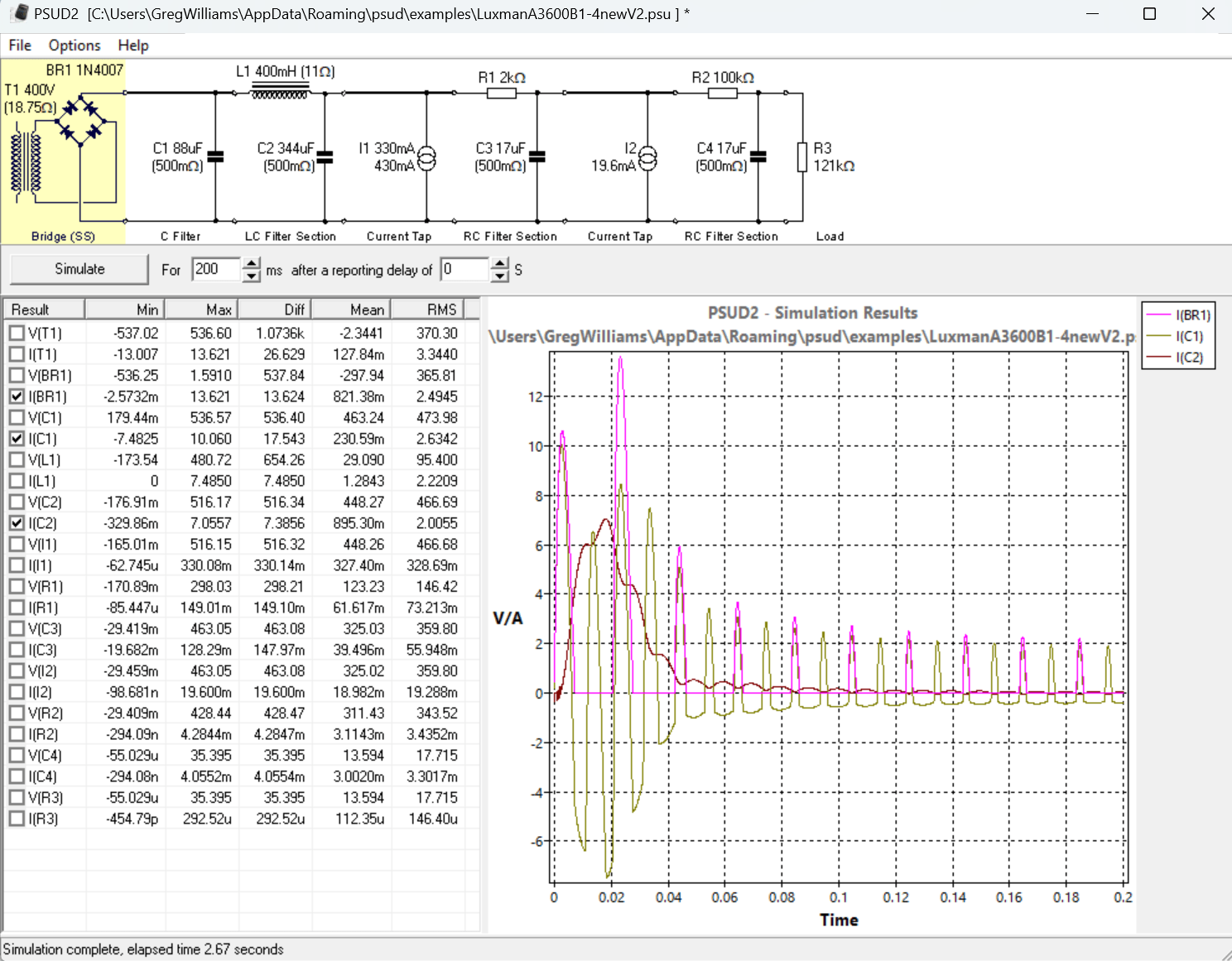The width and height of the screenshot is (1232, 961).
Task: Click the reporting delay input field
Action: [x=464, y=269]
